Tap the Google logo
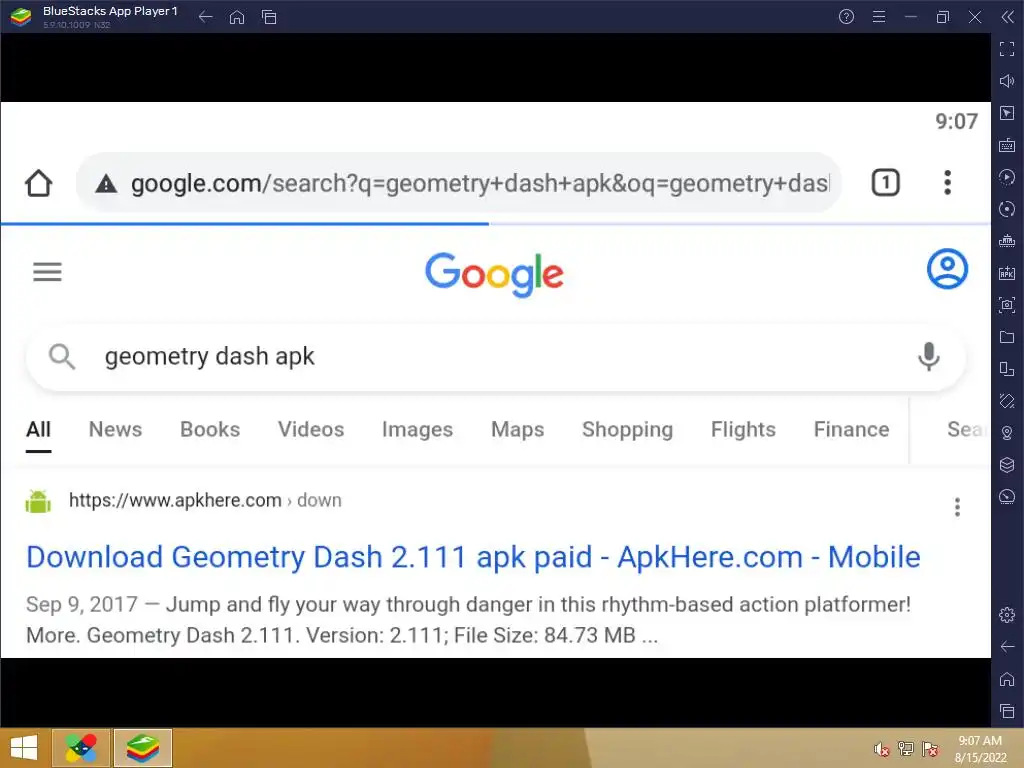This screenshot has width=1024, height=768. 494,274
